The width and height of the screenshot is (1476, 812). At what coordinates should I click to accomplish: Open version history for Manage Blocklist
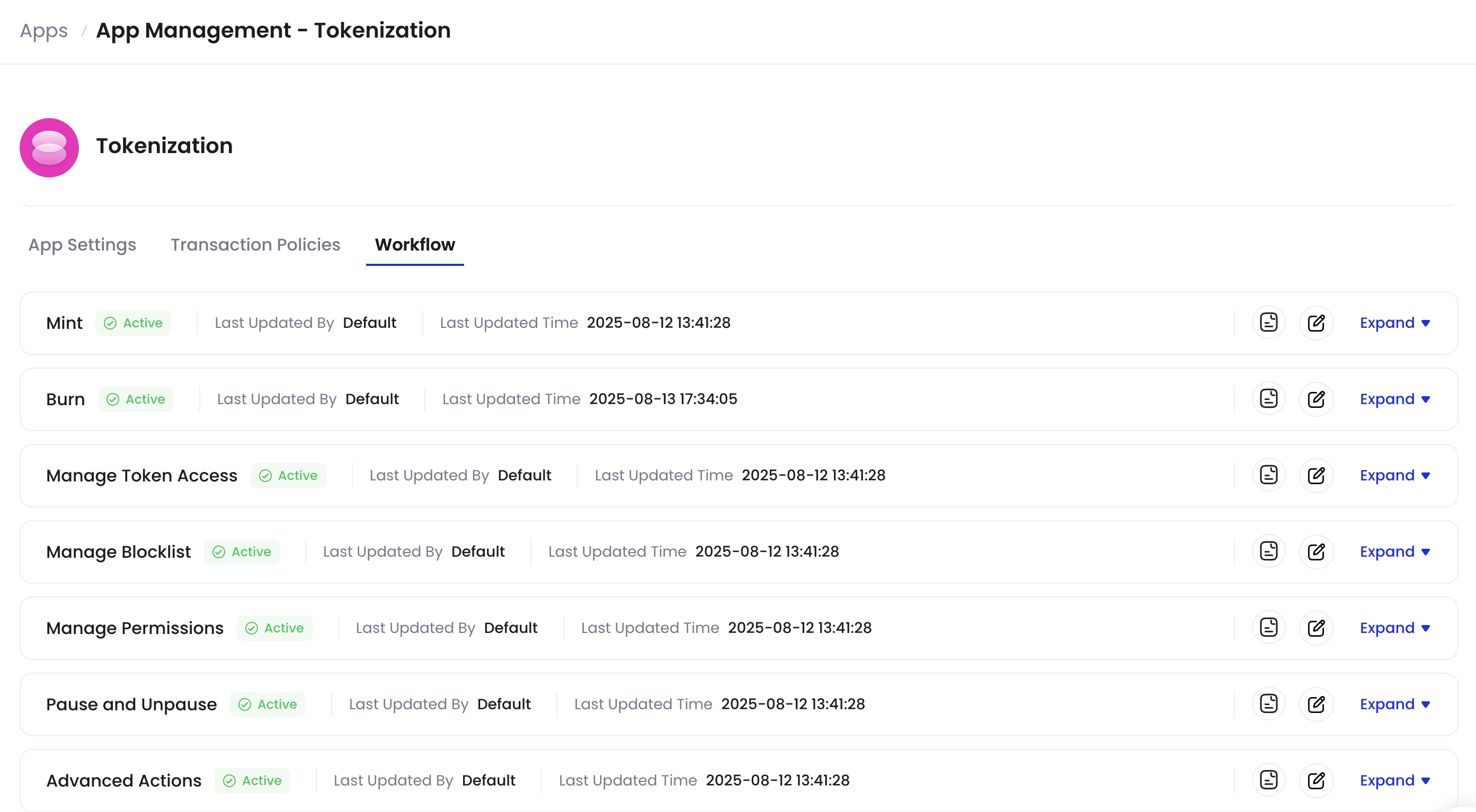tap(1269, 551)
